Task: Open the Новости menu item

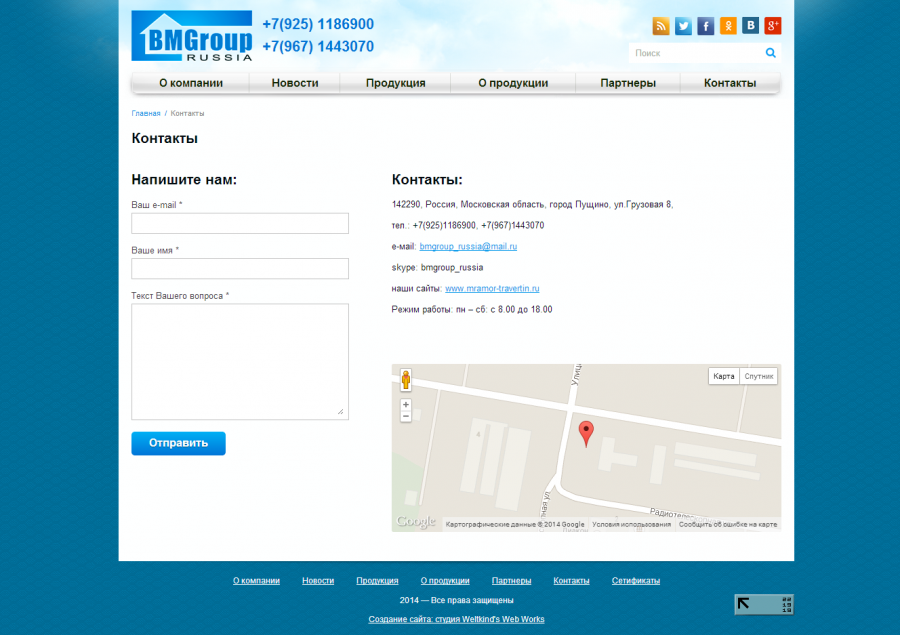Action: pyautogui.click(x=295, y=83)
